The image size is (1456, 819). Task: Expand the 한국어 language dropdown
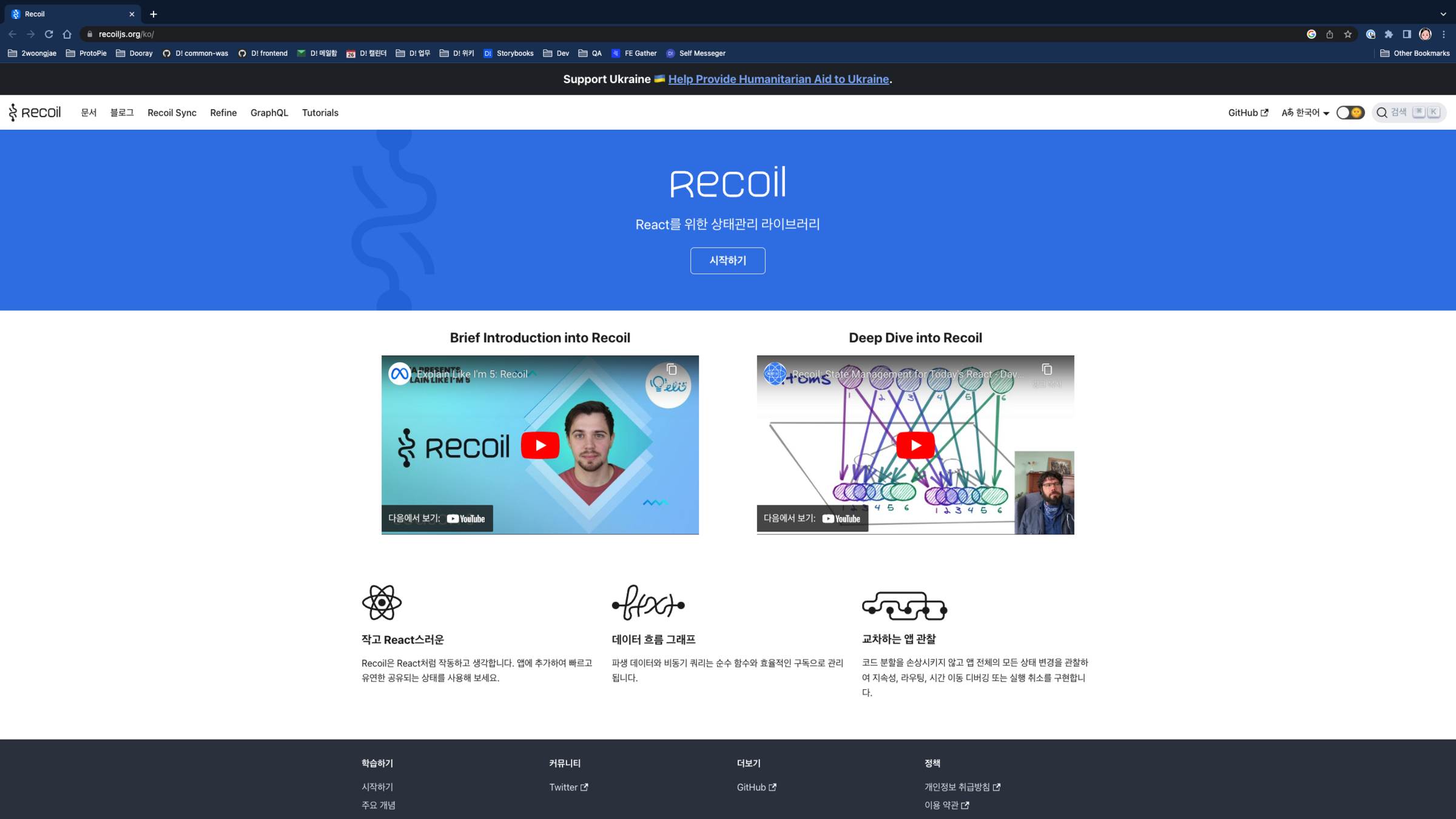pos(1305,113)
